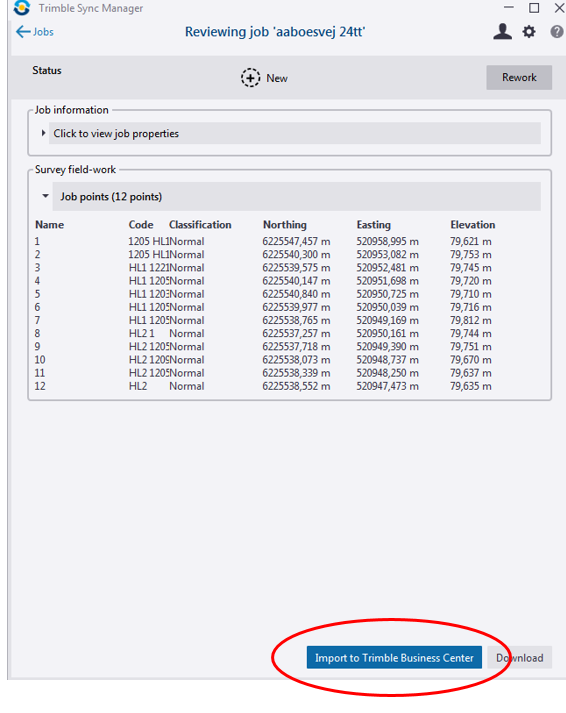Screen dimensions: 566x713
Task: Select point row 12 in the table
Action: click(x=264, y=386)
